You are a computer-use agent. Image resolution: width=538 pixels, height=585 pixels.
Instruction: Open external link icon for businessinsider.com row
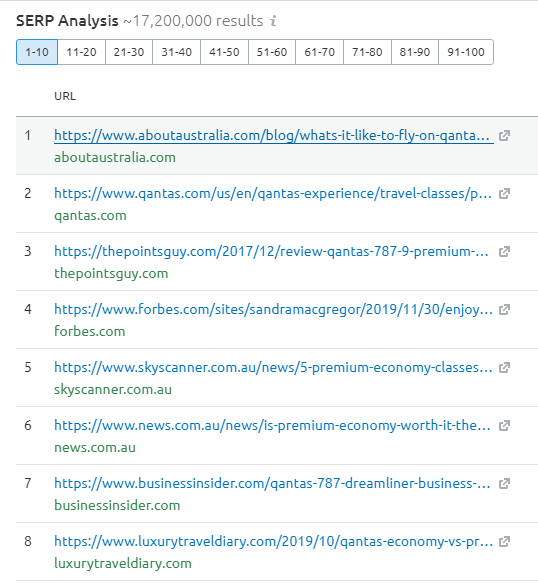(504, 484)
